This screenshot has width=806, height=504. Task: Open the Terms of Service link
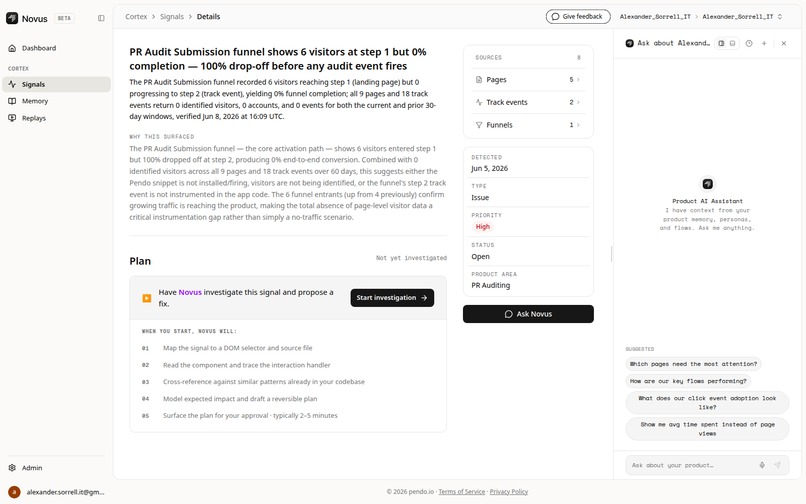coord(462,492)
